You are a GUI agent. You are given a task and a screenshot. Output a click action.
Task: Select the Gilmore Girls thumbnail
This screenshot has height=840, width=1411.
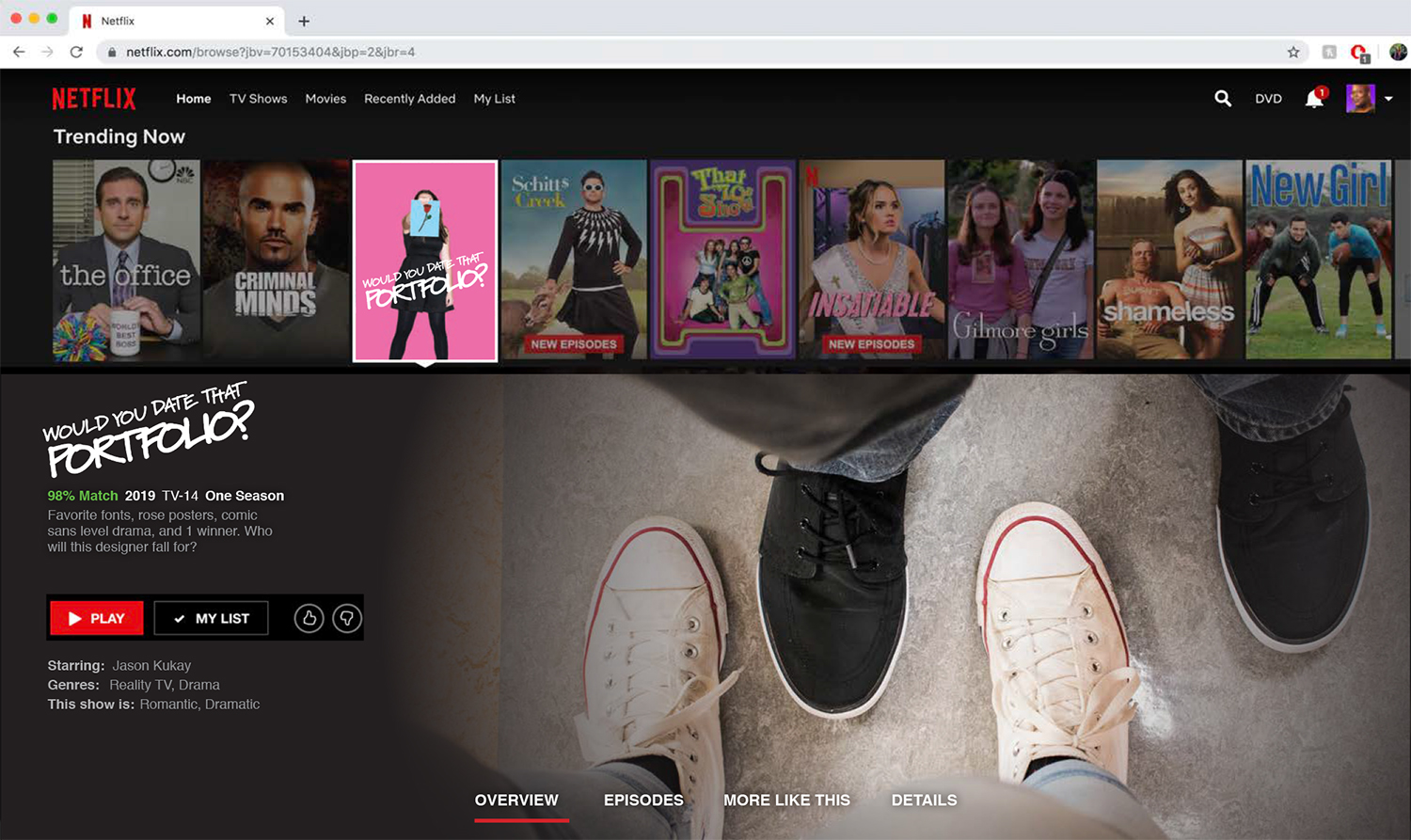[1021, 260]
